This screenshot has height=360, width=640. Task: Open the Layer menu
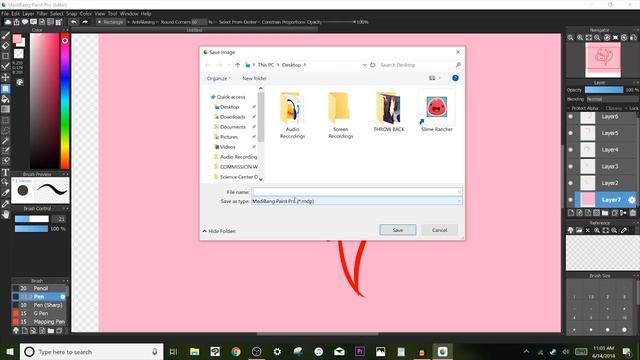[28, 13]
